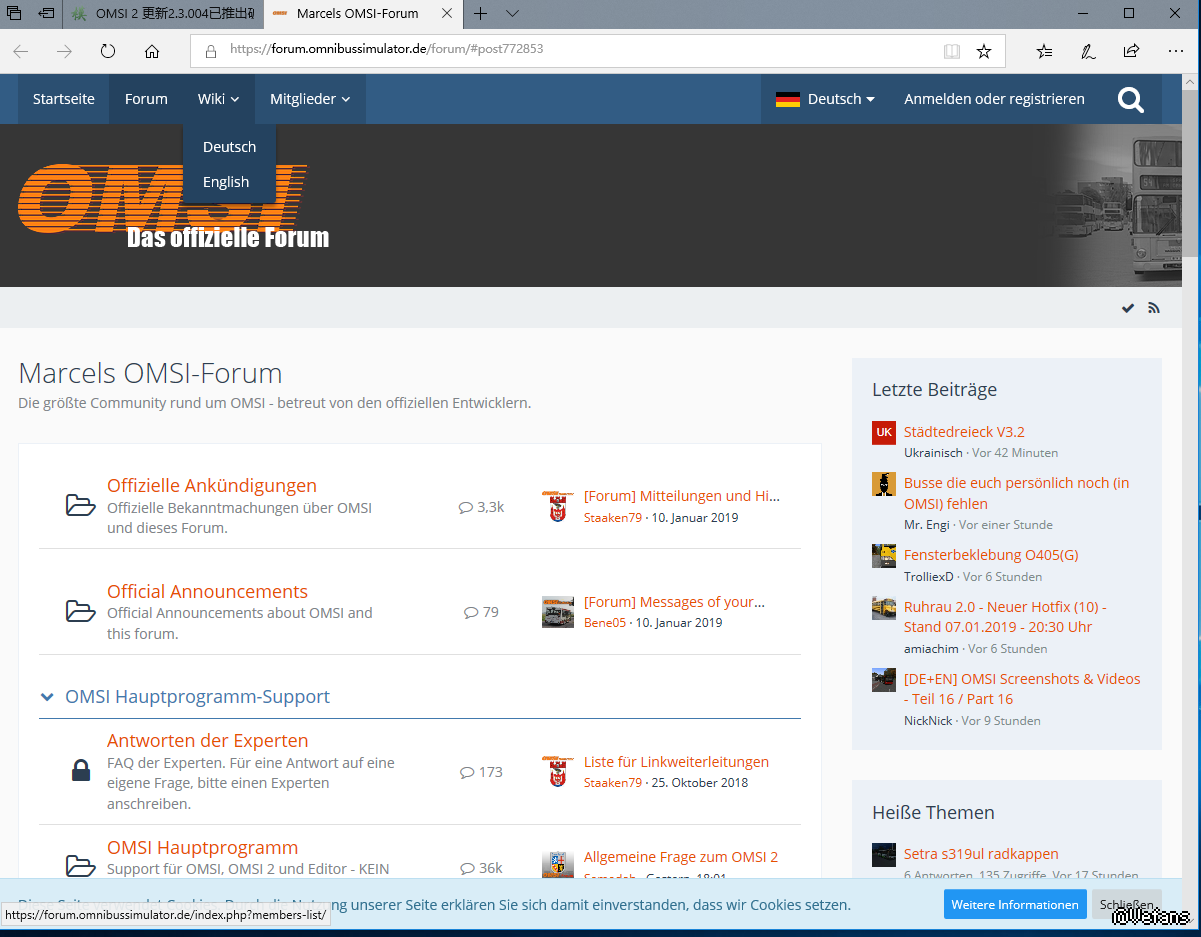The image size is (1201, 937).
Task: Click Offizielle Ankündigungen folder icon
Action: [81, 505]
